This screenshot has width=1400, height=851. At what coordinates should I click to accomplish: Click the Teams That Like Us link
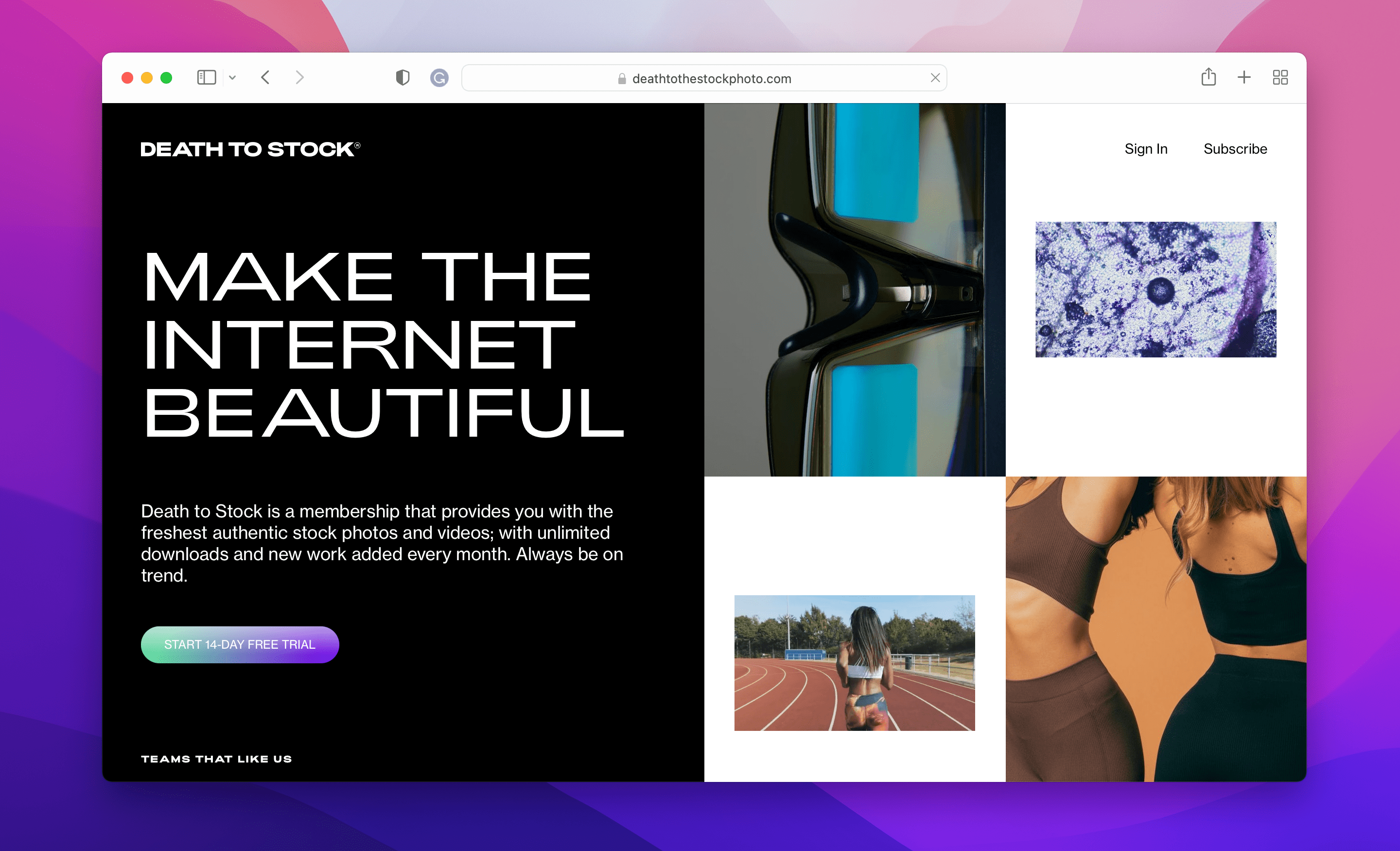pos(216,758)
